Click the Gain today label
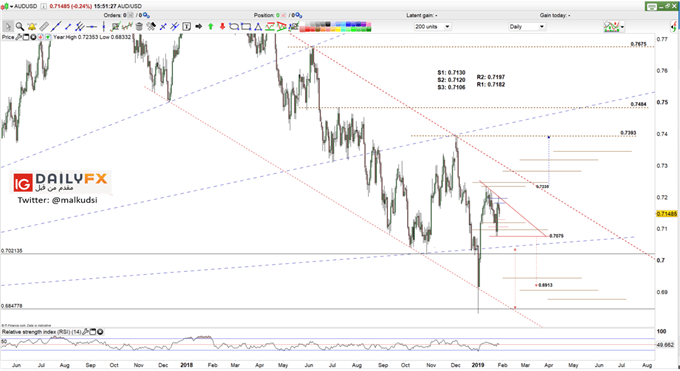This screenshot has height=371, width=680. (555, 15)
